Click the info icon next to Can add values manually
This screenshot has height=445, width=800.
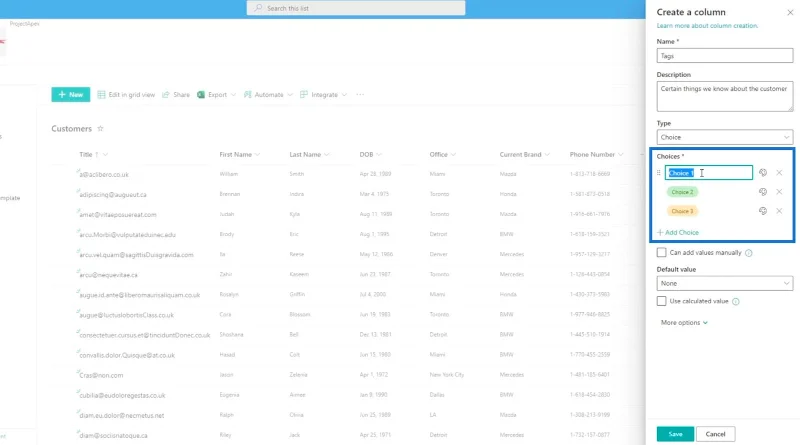coord(748,253)
